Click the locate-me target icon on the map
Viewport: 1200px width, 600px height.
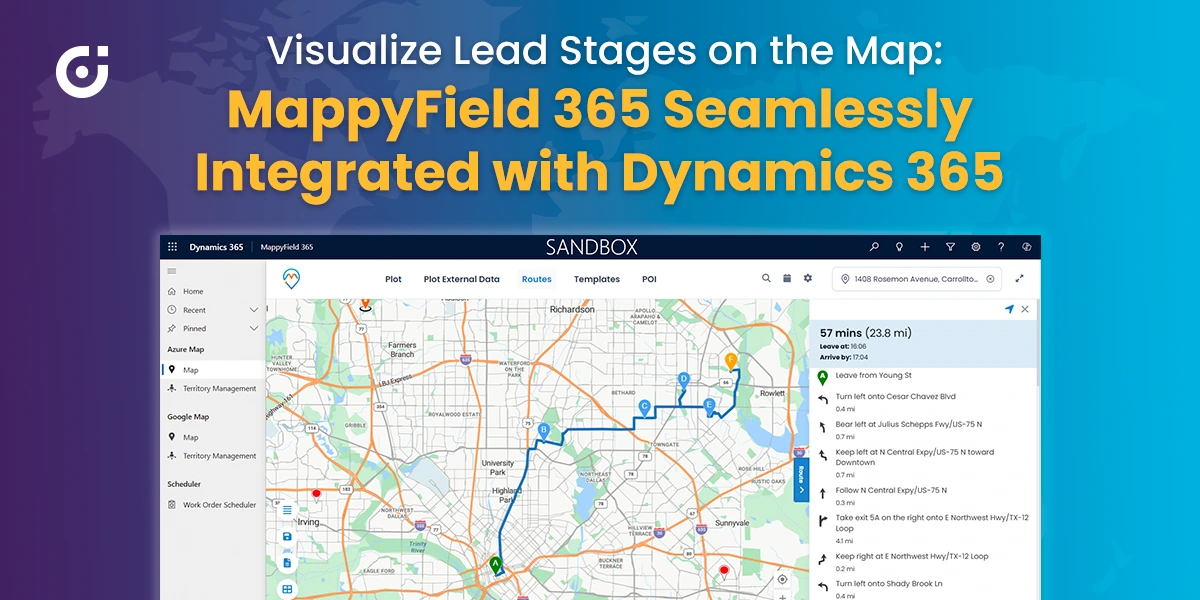pyautogui.click(x=782, y=580)
